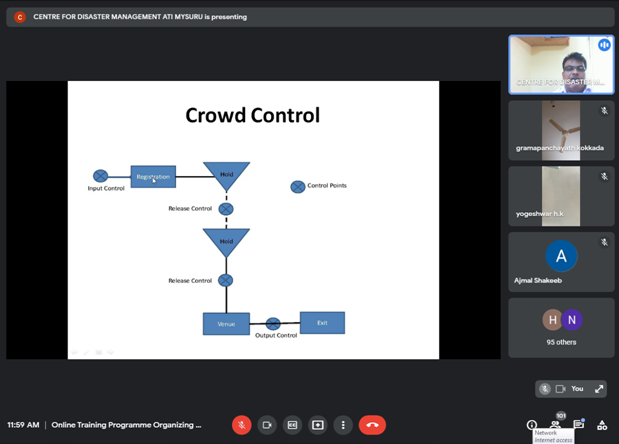Show participants list people icon

pos(555,425)
